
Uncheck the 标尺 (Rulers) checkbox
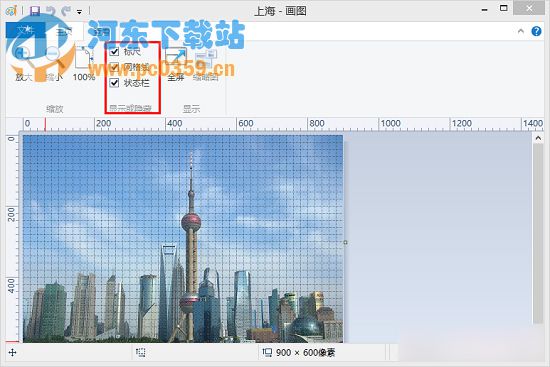[x=114, y=52]
